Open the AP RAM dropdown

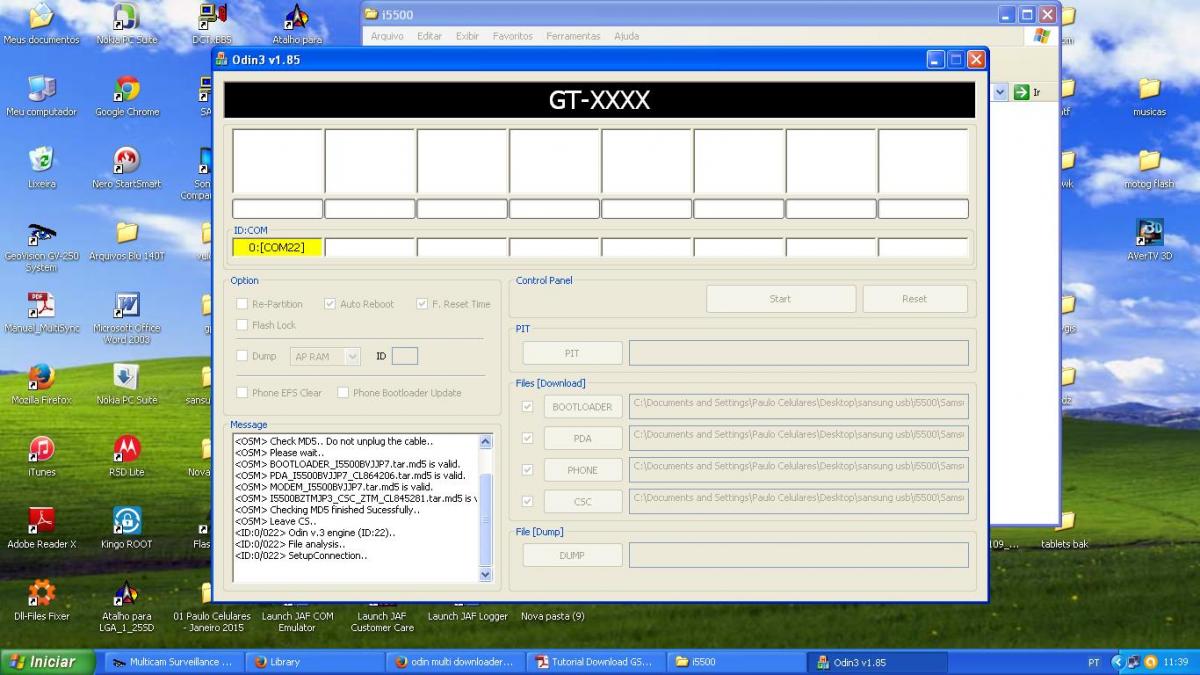325,356
